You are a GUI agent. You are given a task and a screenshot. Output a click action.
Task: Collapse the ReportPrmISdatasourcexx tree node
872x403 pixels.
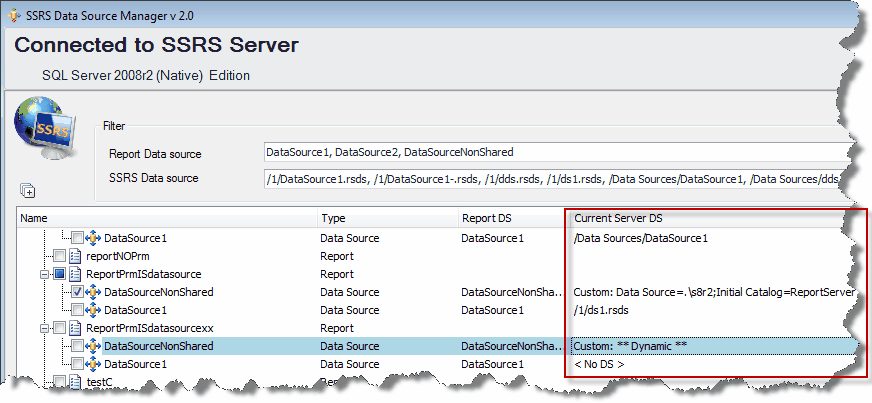pyautogui.click(x=44, y=328)
